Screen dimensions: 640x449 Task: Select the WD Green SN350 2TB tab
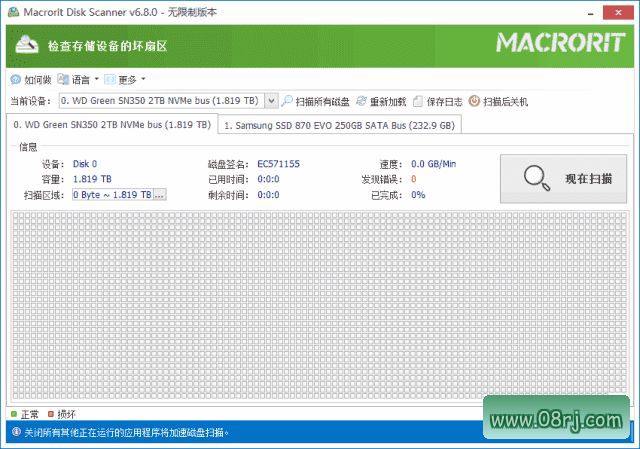[x=112, y=124]
